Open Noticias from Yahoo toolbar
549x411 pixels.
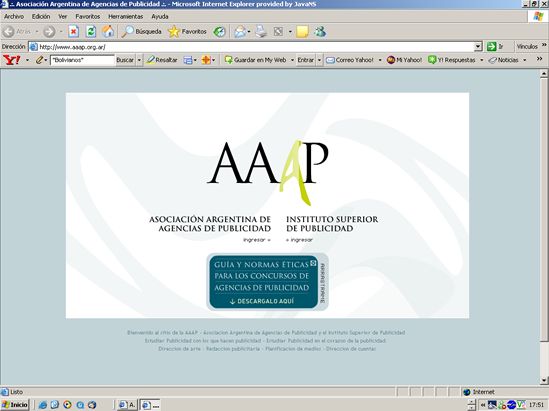pos(503,60)
